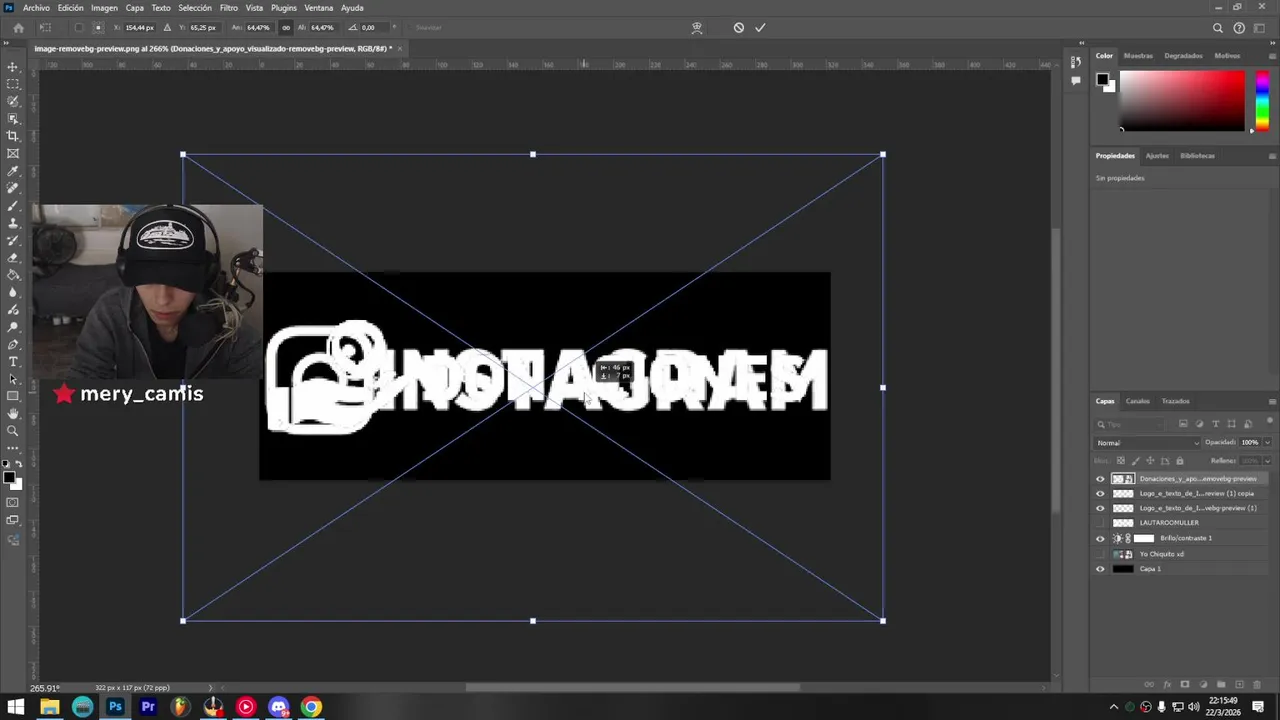Hide the Donaciones_y_apo layer

pyautogui.click(x=1101, y=479)
